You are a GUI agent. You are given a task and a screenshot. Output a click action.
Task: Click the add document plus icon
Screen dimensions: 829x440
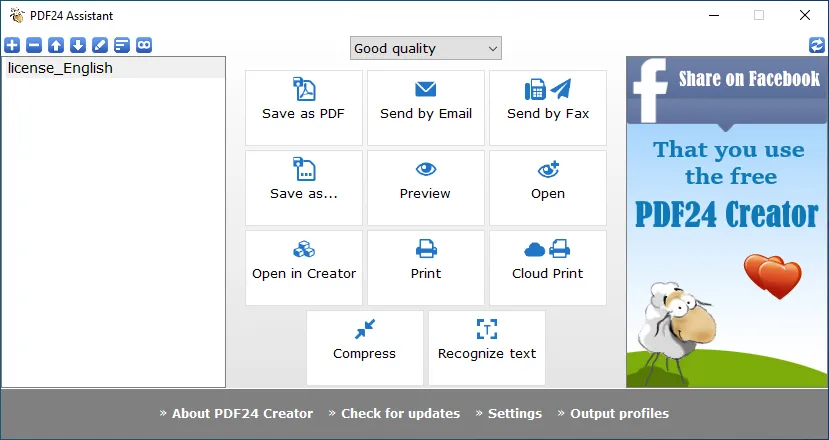(x=12, y=45)
